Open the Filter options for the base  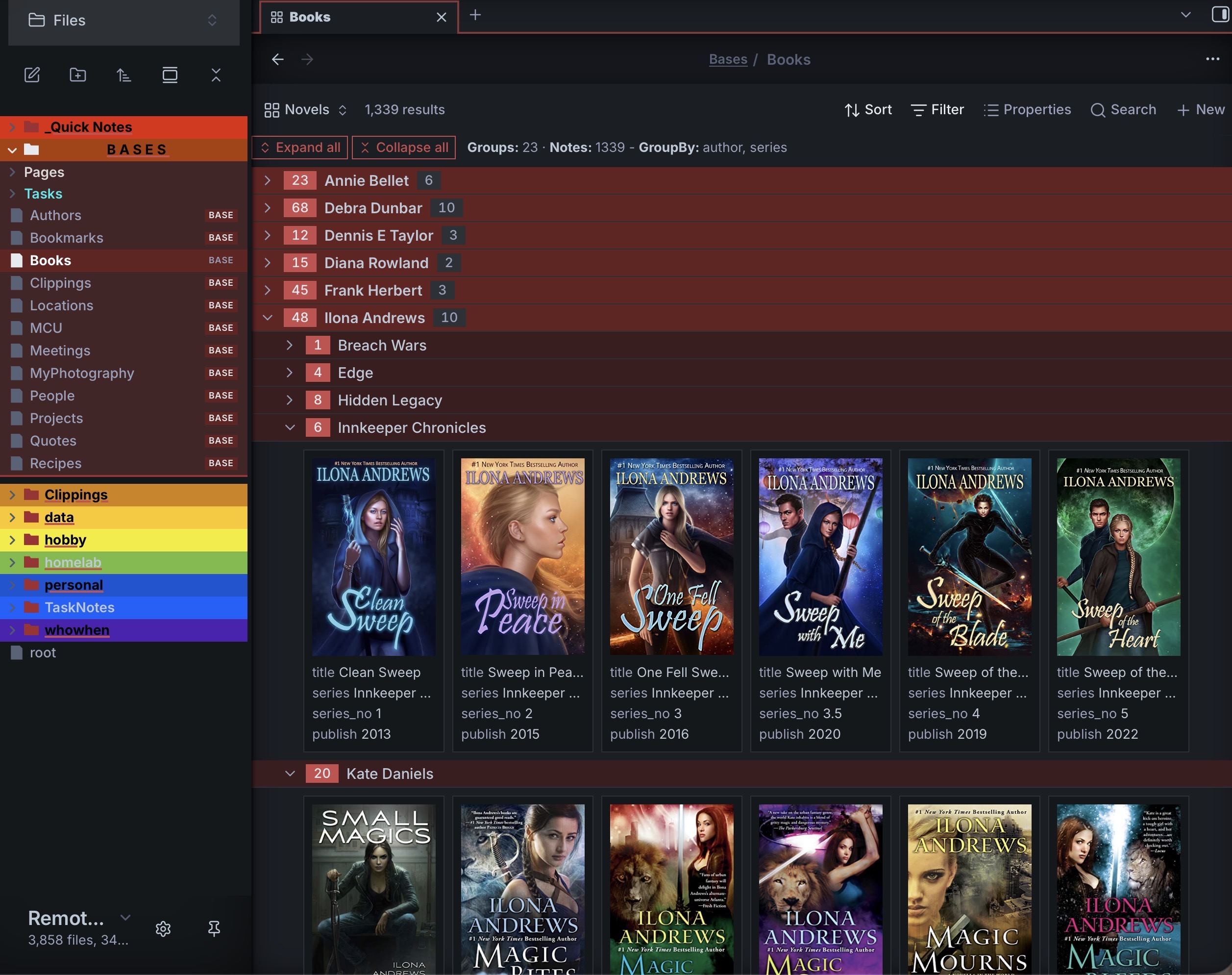(x=937, y=110)
